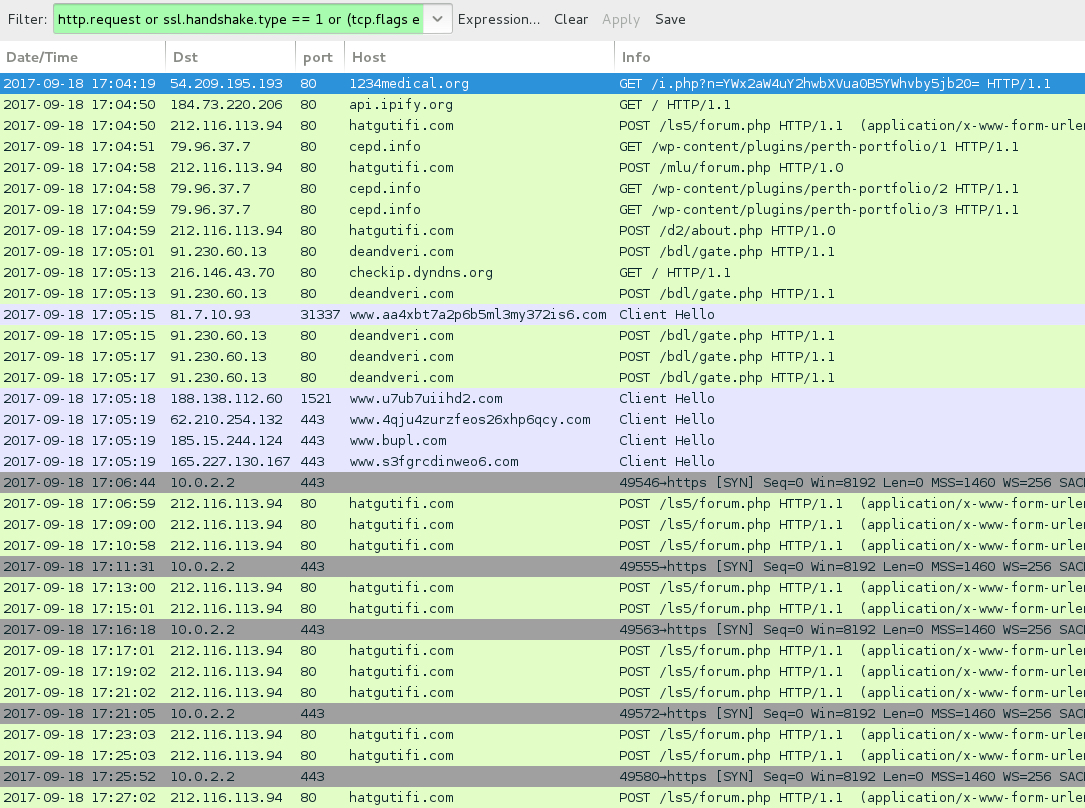Click the display filter input field
1085x808 pixels.
(239, 19)
